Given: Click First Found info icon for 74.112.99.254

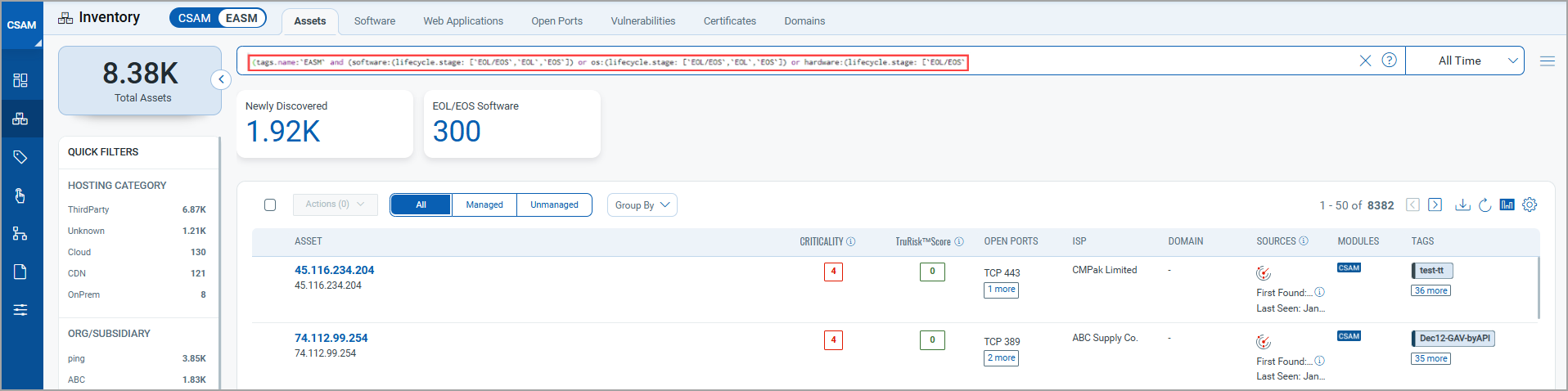Looking at the screenshot, I should click(x=1319, y=361).
